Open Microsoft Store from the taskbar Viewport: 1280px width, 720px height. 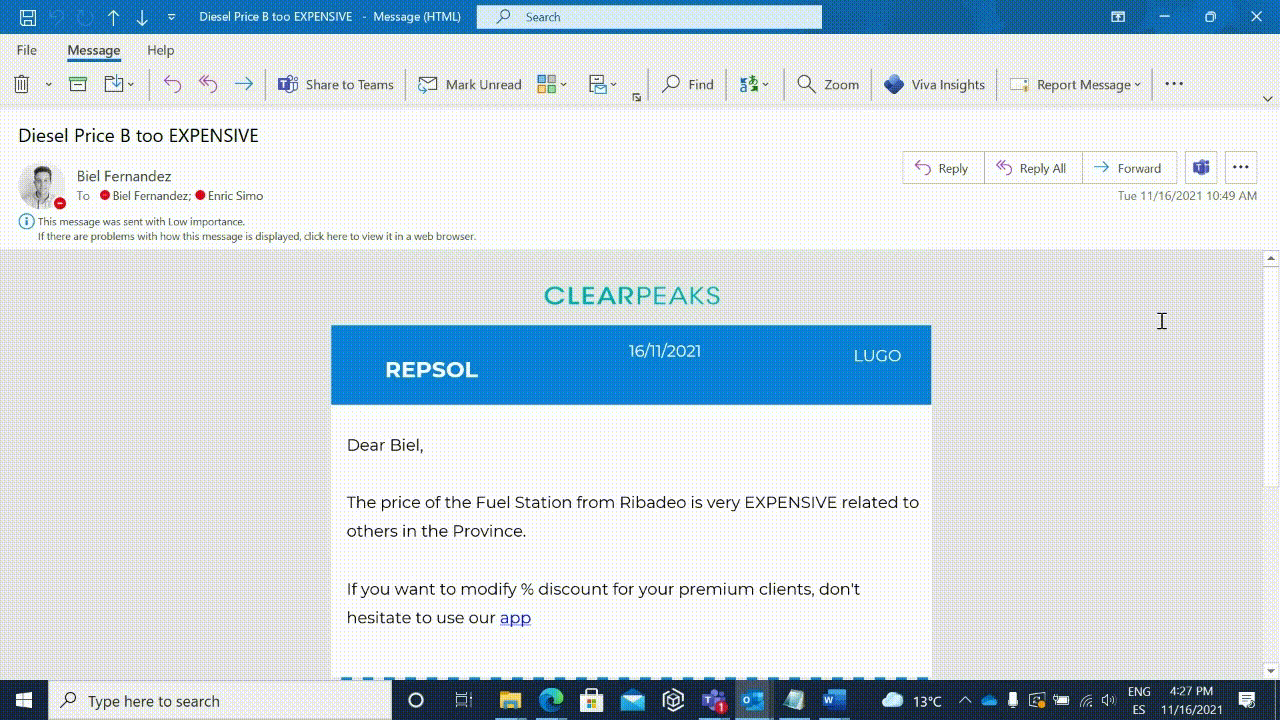(591, 701)
